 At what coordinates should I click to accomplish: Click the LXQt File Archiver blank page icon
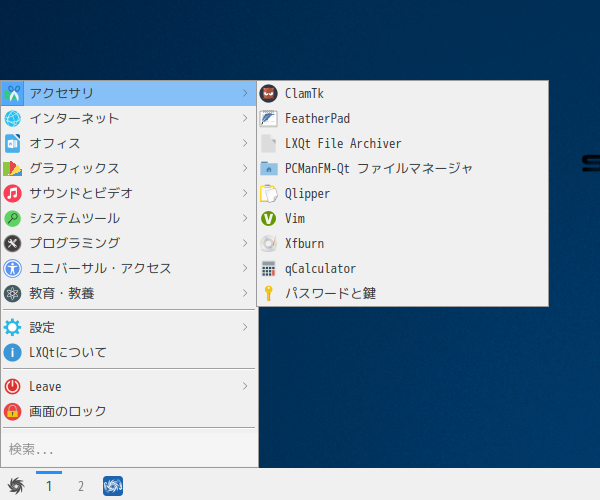268,143
